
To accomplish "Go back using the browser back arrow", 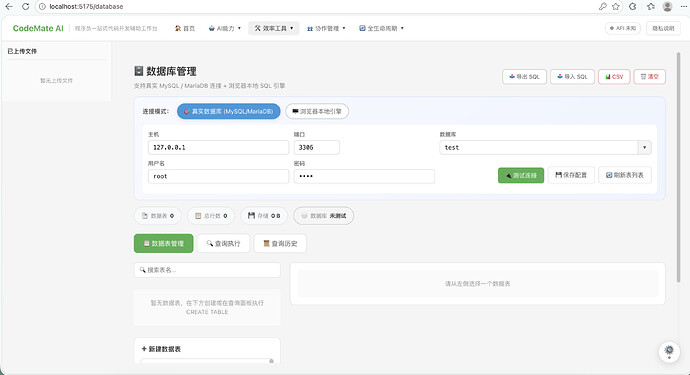I will 8,7.
